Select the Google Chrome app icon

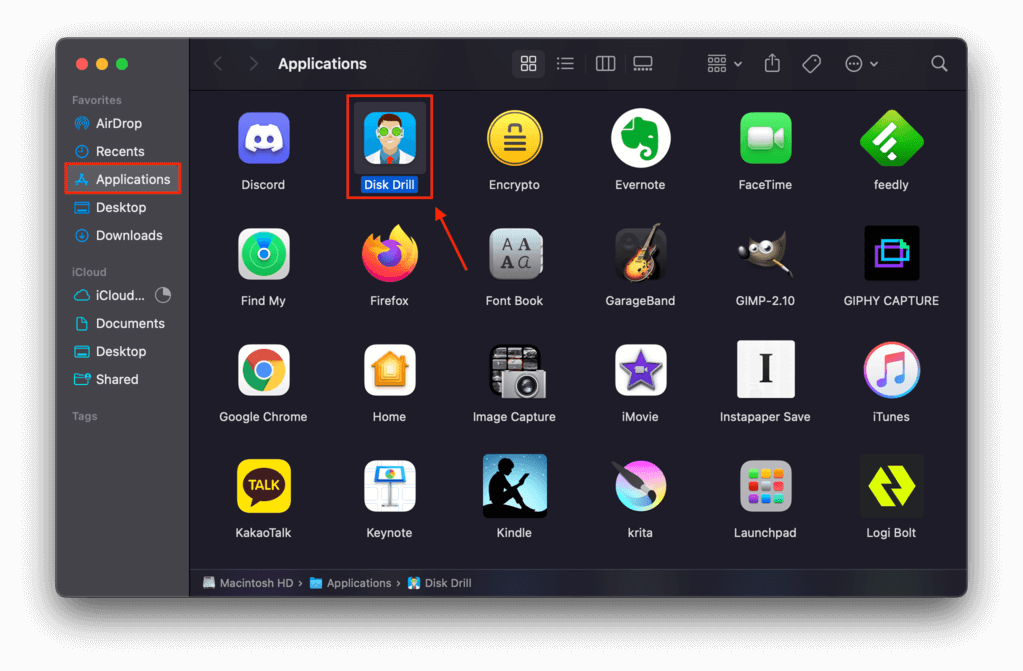click(264, 370)
